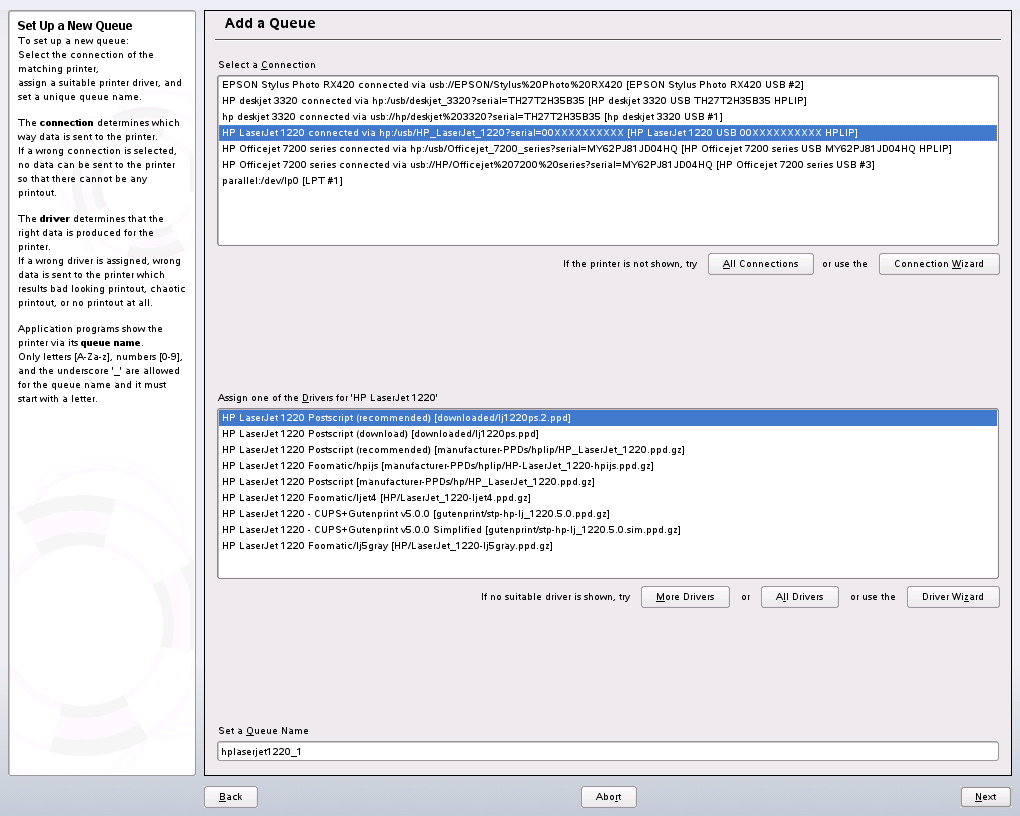Choose CUPS+Gutenprint v5.0.0 Simplified driver
Viewport: 1020px width, 816px height.
pyautogui.click(x=451, y=530)
